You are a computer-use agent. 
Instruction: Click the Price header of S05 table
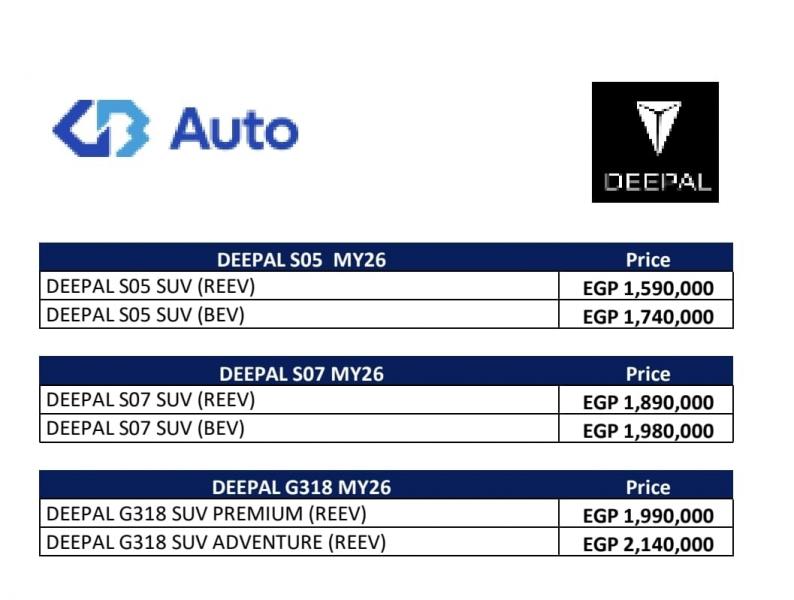coord(648,260)
